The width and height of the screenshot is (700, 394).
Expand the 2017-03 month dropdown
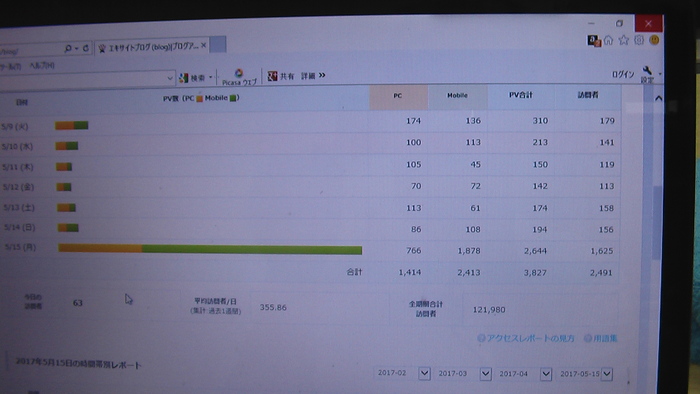point(485,373)
